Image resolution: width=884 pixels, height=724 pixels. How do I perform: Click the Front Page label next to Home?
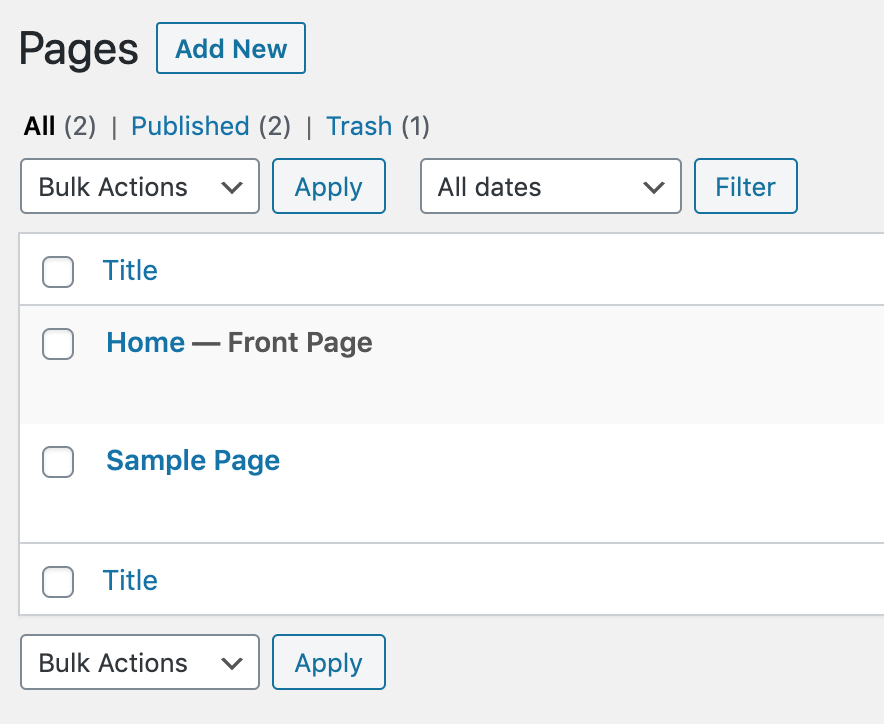click(300, 343)
